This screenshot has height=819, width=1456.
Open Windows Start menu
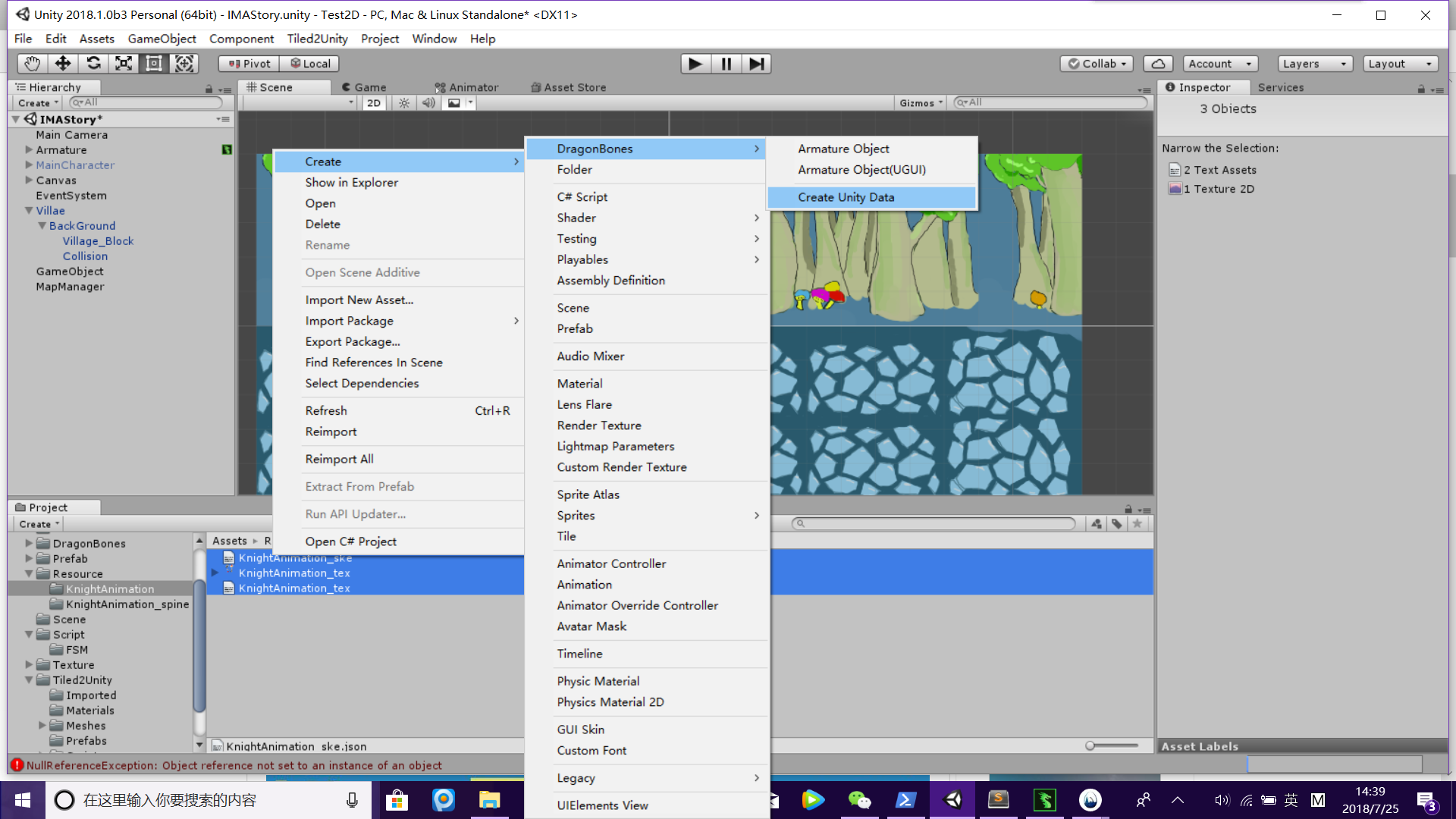[x=23, y=800]
